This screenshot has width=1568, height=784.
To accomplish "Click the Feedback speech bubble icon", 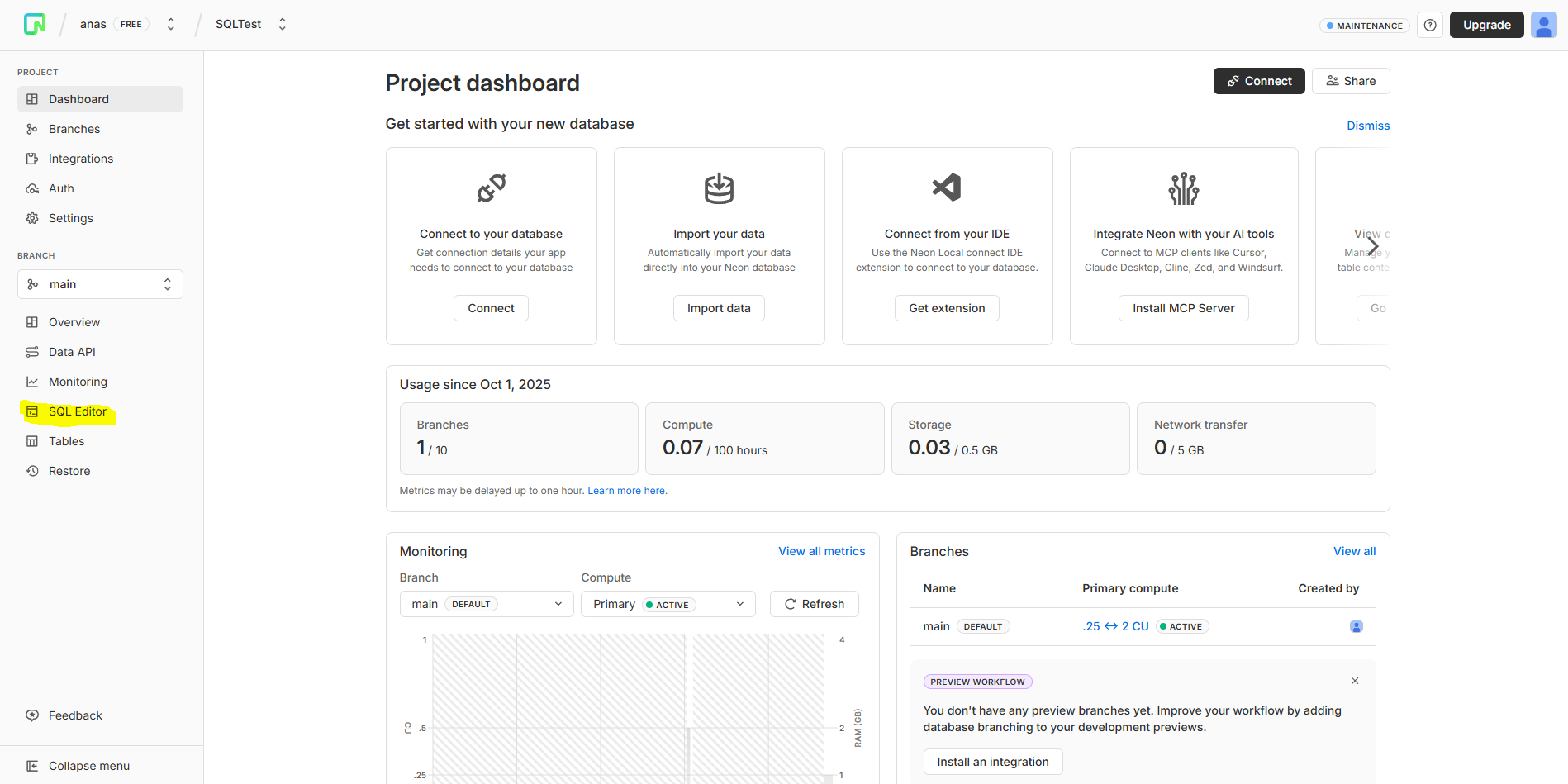I will click(32, 715).
